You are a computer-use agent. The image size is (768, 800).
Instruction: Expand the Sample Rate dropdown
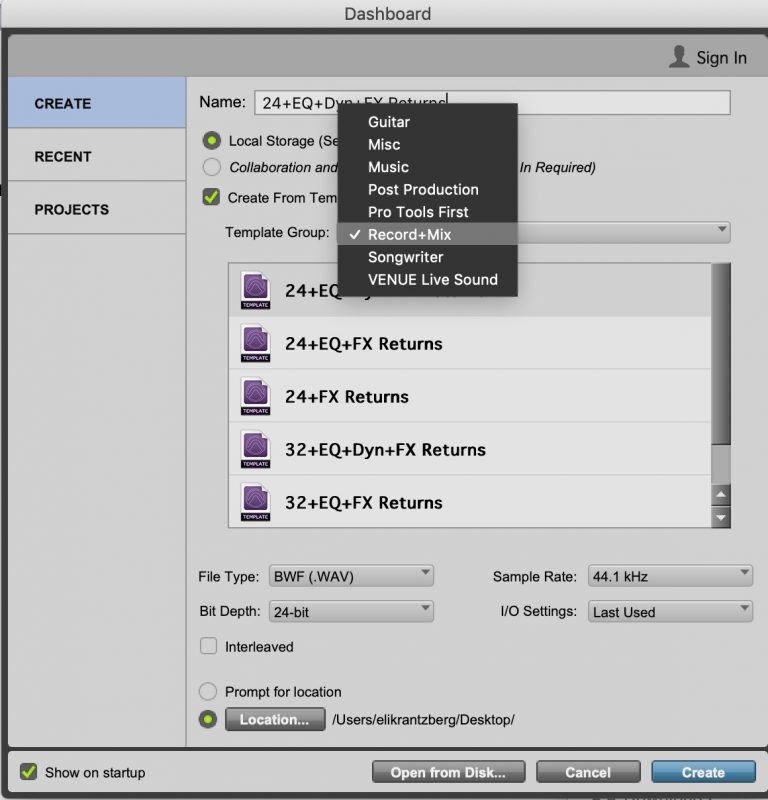(669, 576)
